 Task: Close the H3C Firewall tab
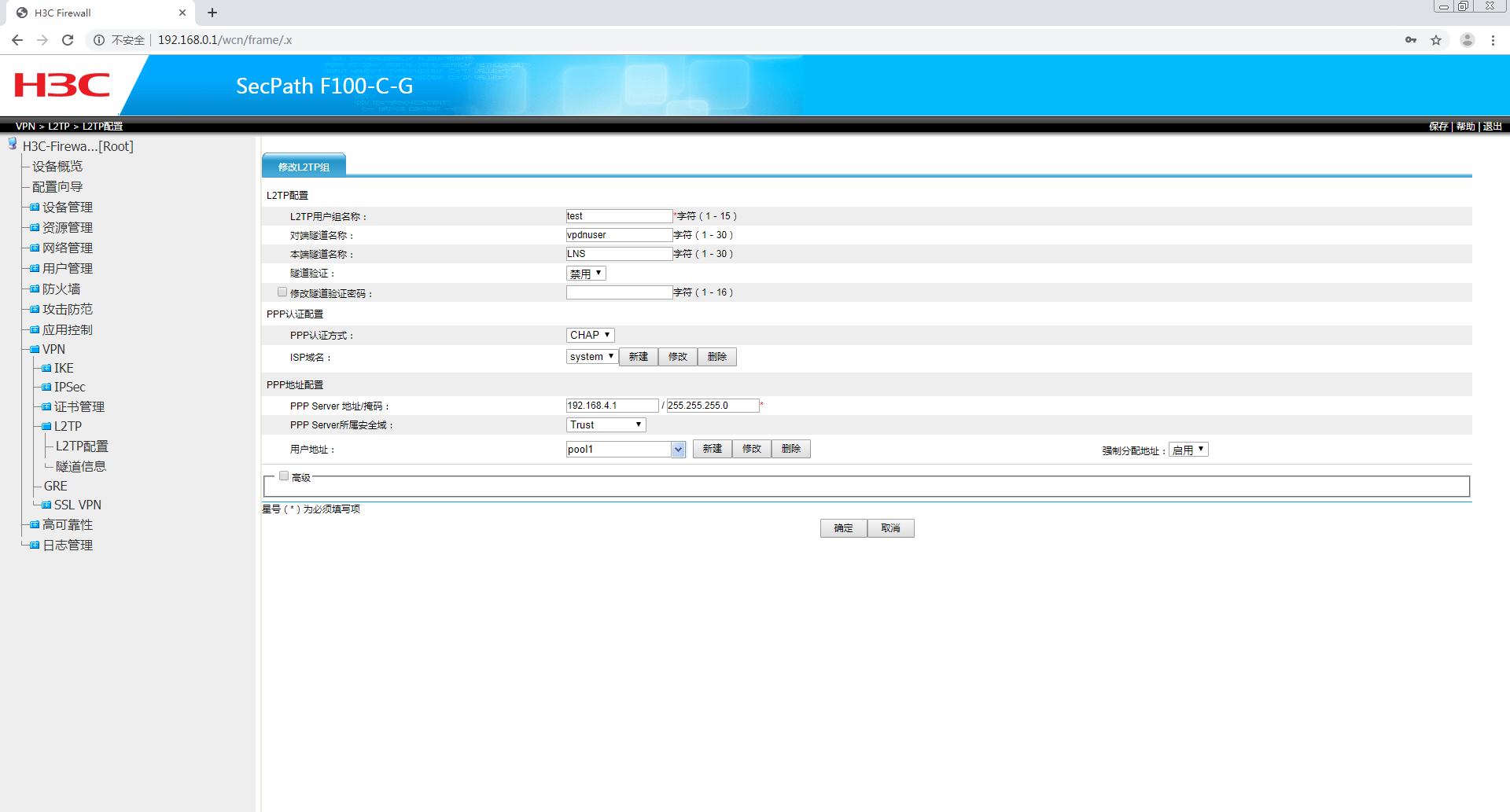point(182,13)
